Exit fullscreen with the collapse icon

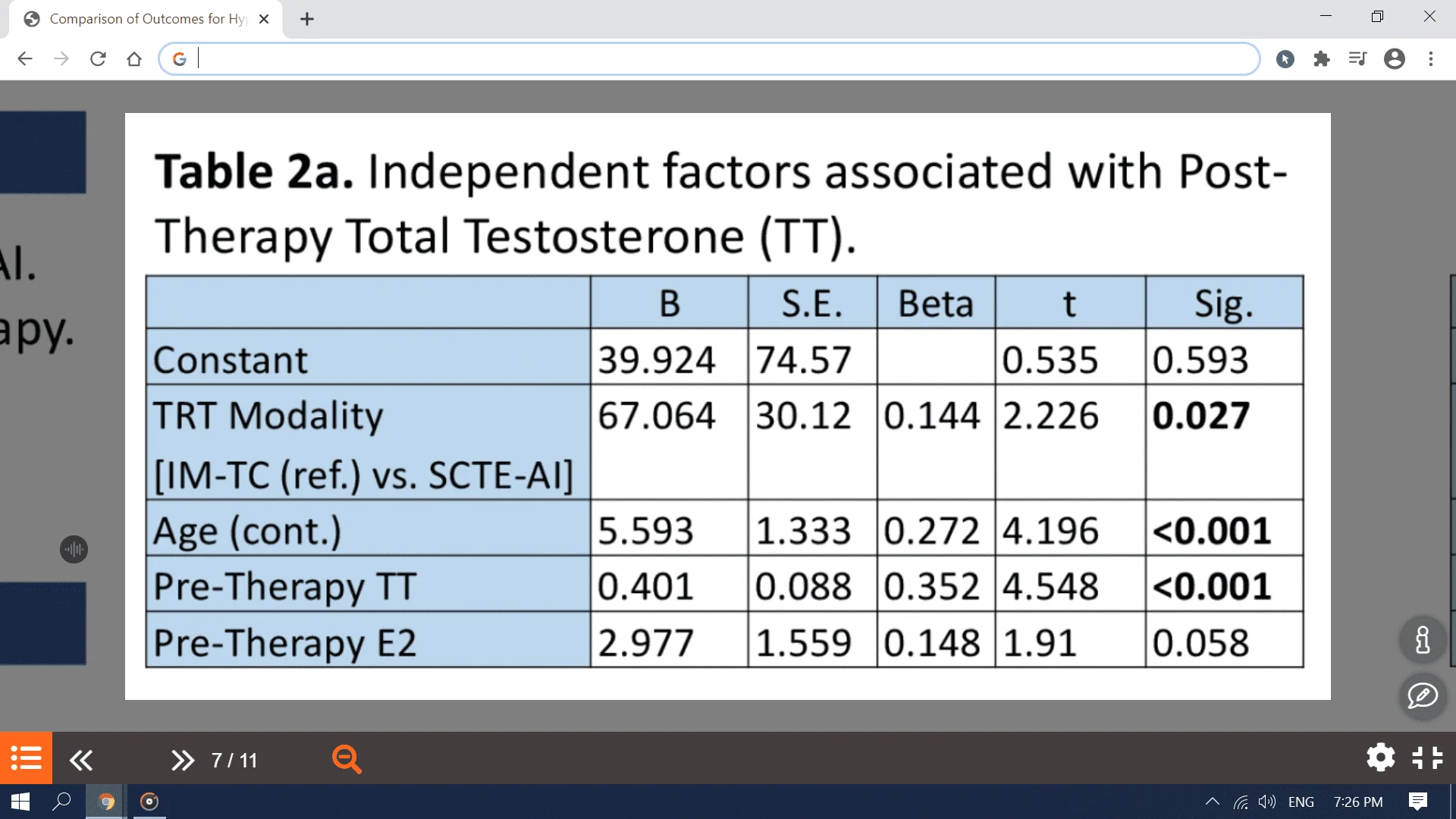1428,757
